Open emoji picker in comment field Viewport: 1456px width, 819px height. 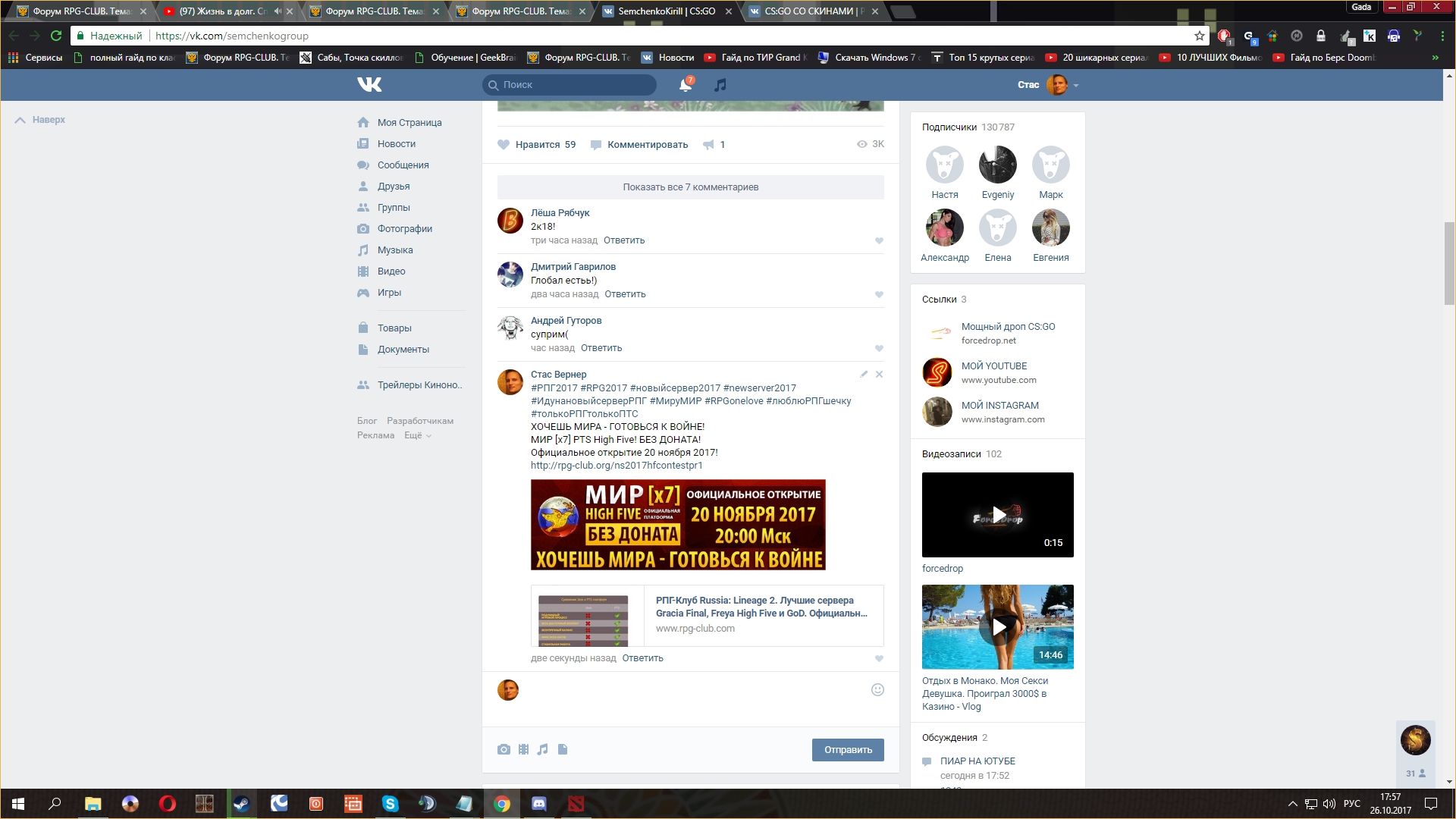[877, 690]
